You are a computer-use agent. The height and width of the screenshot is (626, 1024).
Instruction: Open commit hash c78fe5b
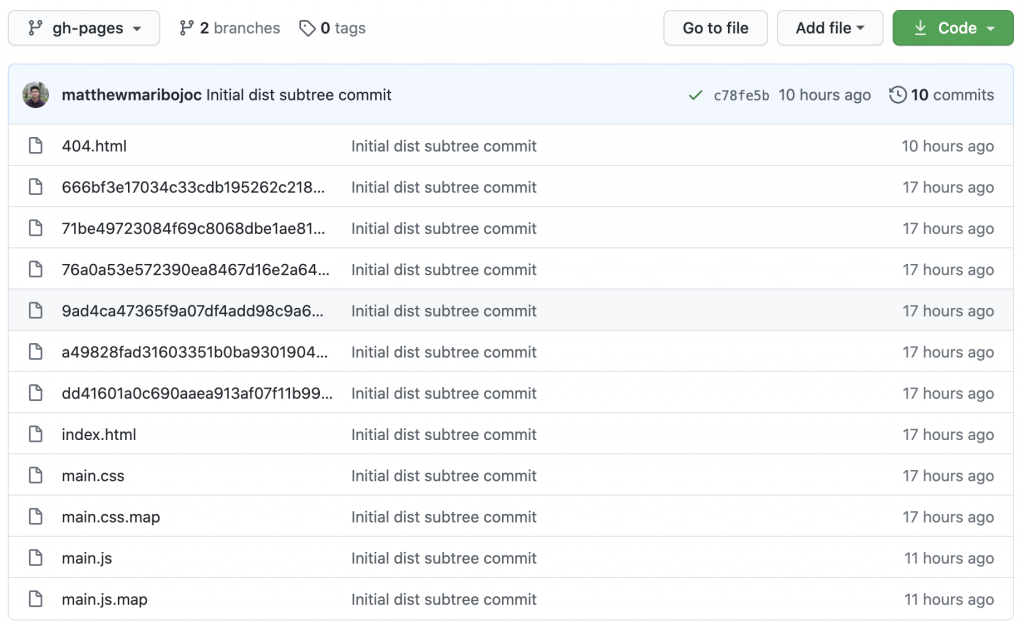[741, 96]
